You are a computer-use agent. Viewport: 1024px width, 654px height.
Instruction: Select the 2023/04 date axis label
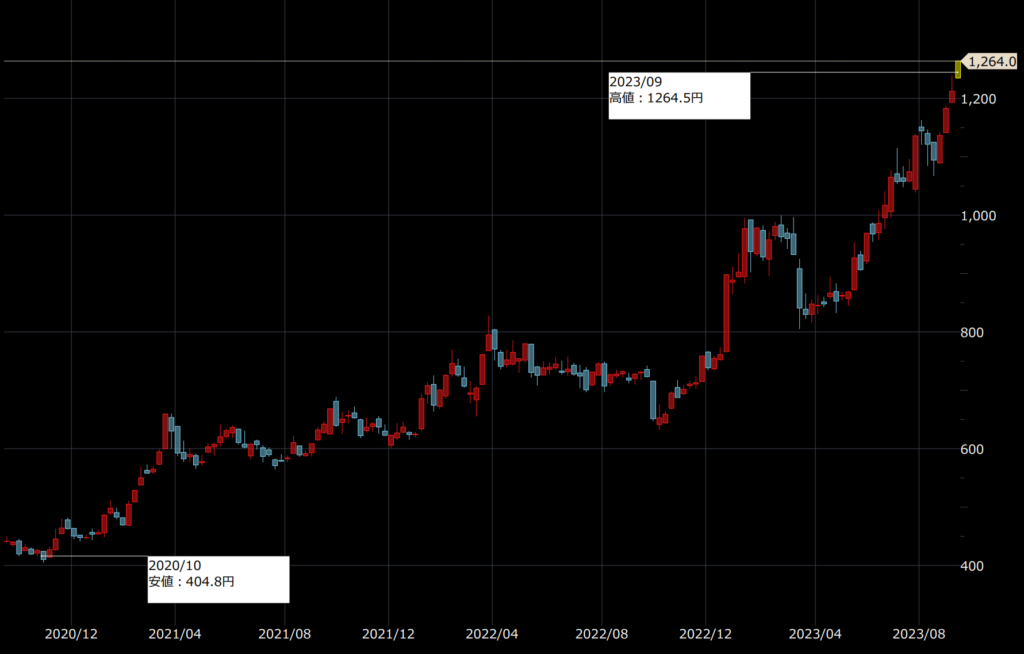[815, 634]
